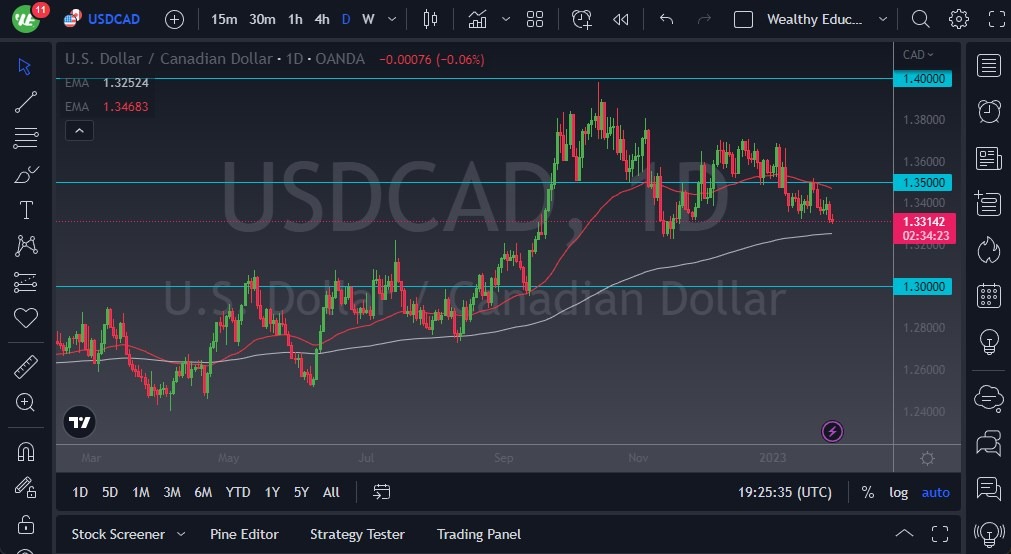Activate the zoom in tool
The width and height of the screenshot is (1011, 554).
(25, 402)
